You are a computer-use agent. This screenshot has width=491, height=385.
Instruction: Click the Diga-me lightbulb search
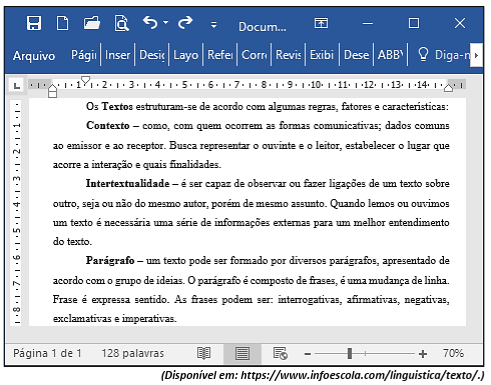point(443,55)
